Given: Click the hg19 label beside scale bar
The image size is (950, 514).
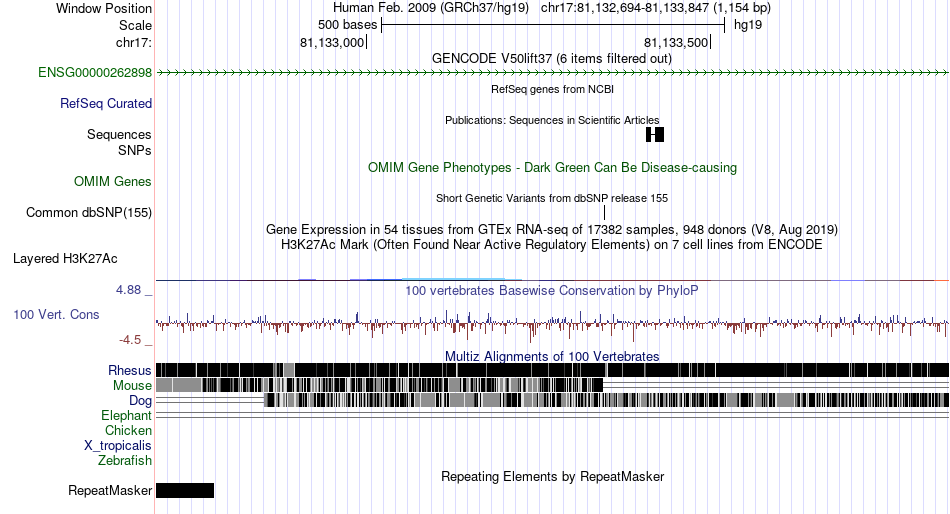Looking at the screenshot, I should click(x=748, y=25).
